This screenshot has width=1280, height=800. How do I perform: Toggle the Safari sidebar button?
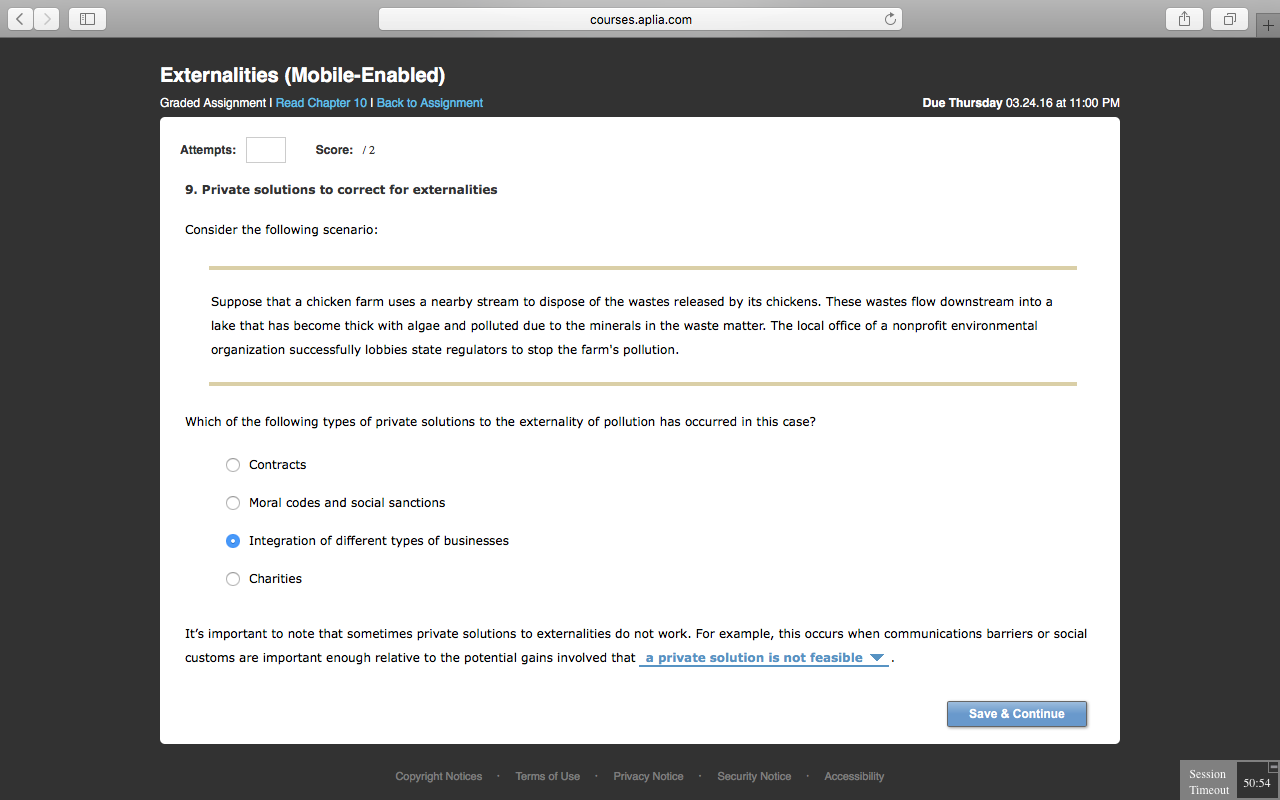point(87,19)
